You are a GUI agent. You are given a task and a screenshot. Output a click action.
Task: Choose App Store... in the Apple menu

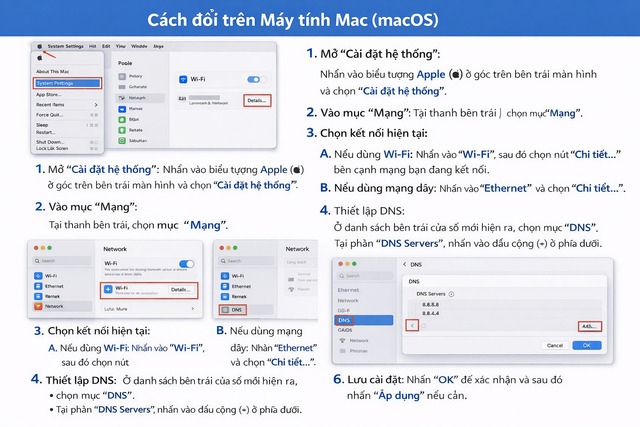click(x=49, y=94)
